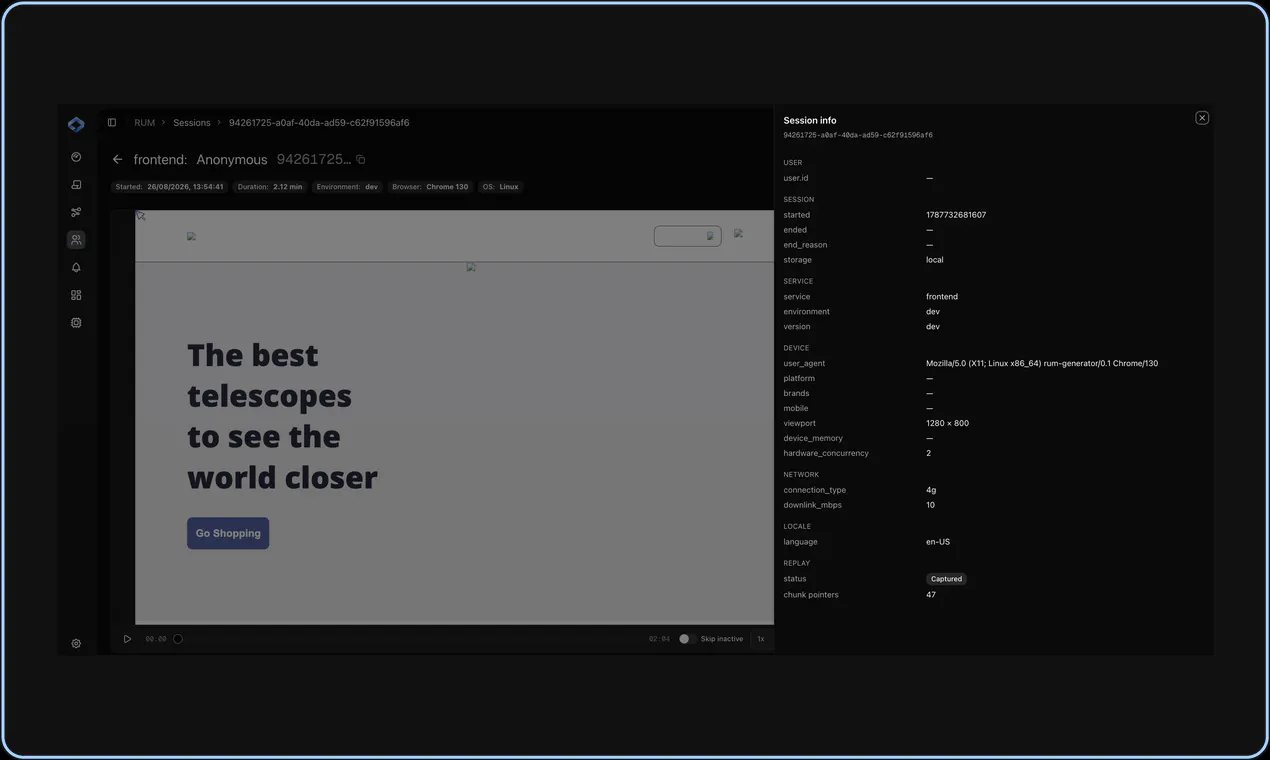Click the OS Linux chip

click(x=501, y=187)
